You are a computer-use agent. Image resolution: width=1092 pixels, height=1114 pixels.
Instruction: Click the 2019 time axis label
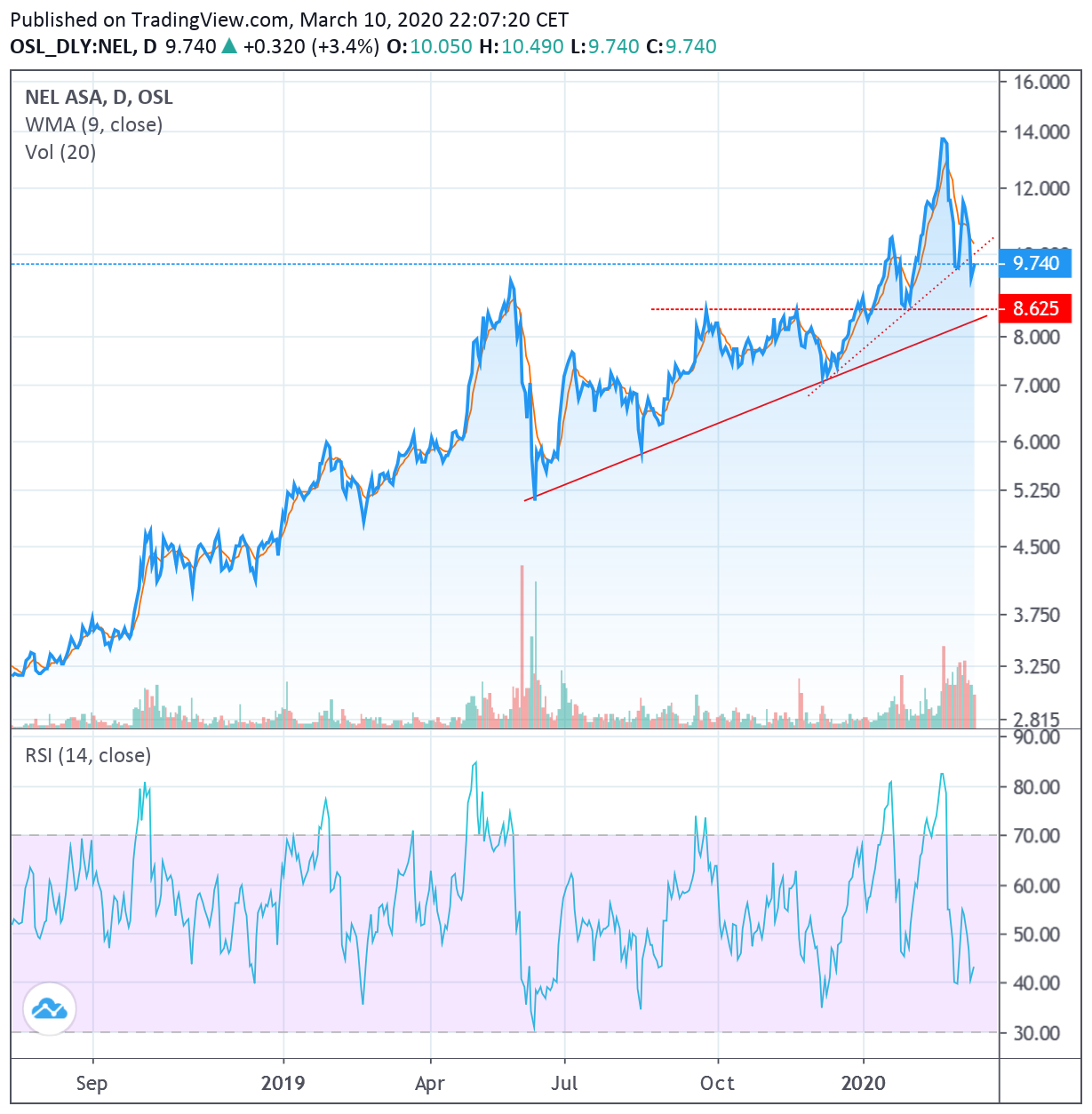point(283,1083)
